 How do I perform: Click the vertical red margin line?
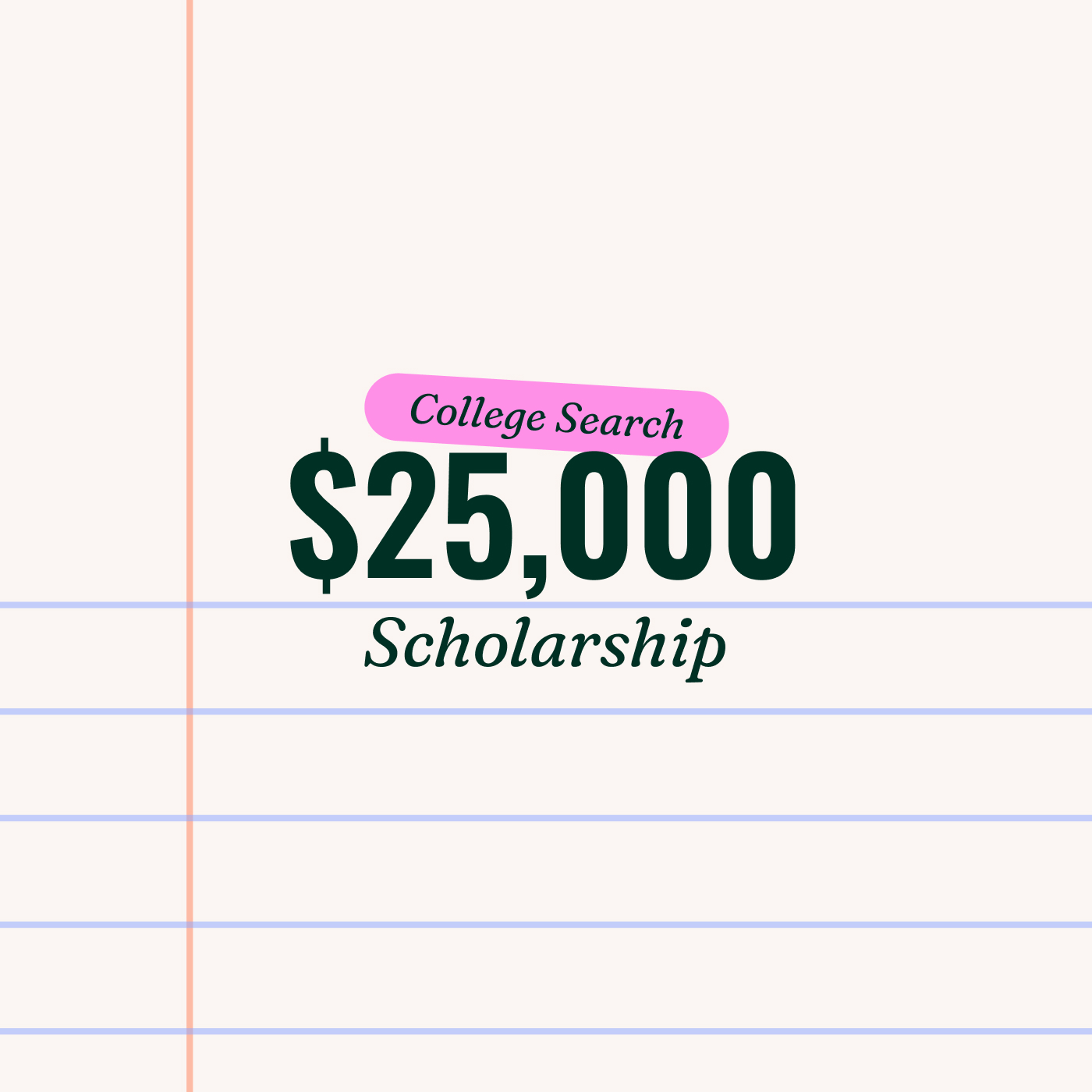pyautogui.click(x=189, y=234)
